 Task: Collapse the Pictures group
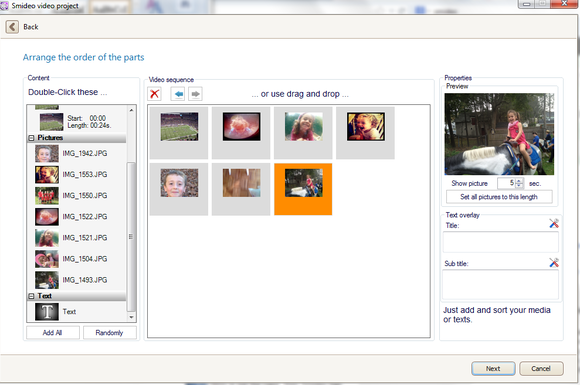click(31, 138)
